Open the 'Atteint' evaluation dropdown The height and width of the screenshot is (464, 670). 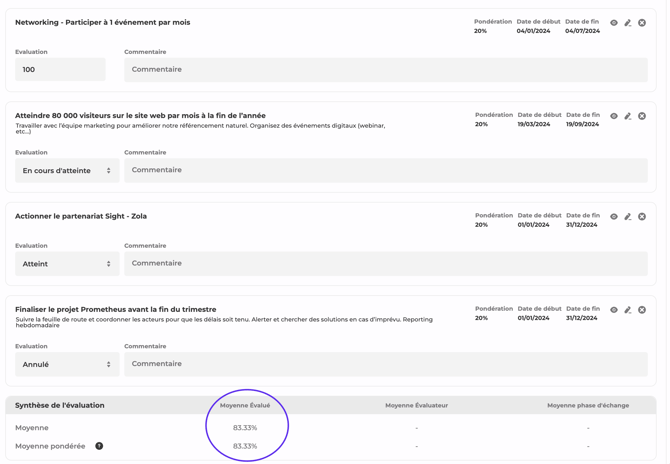(67, 264)
